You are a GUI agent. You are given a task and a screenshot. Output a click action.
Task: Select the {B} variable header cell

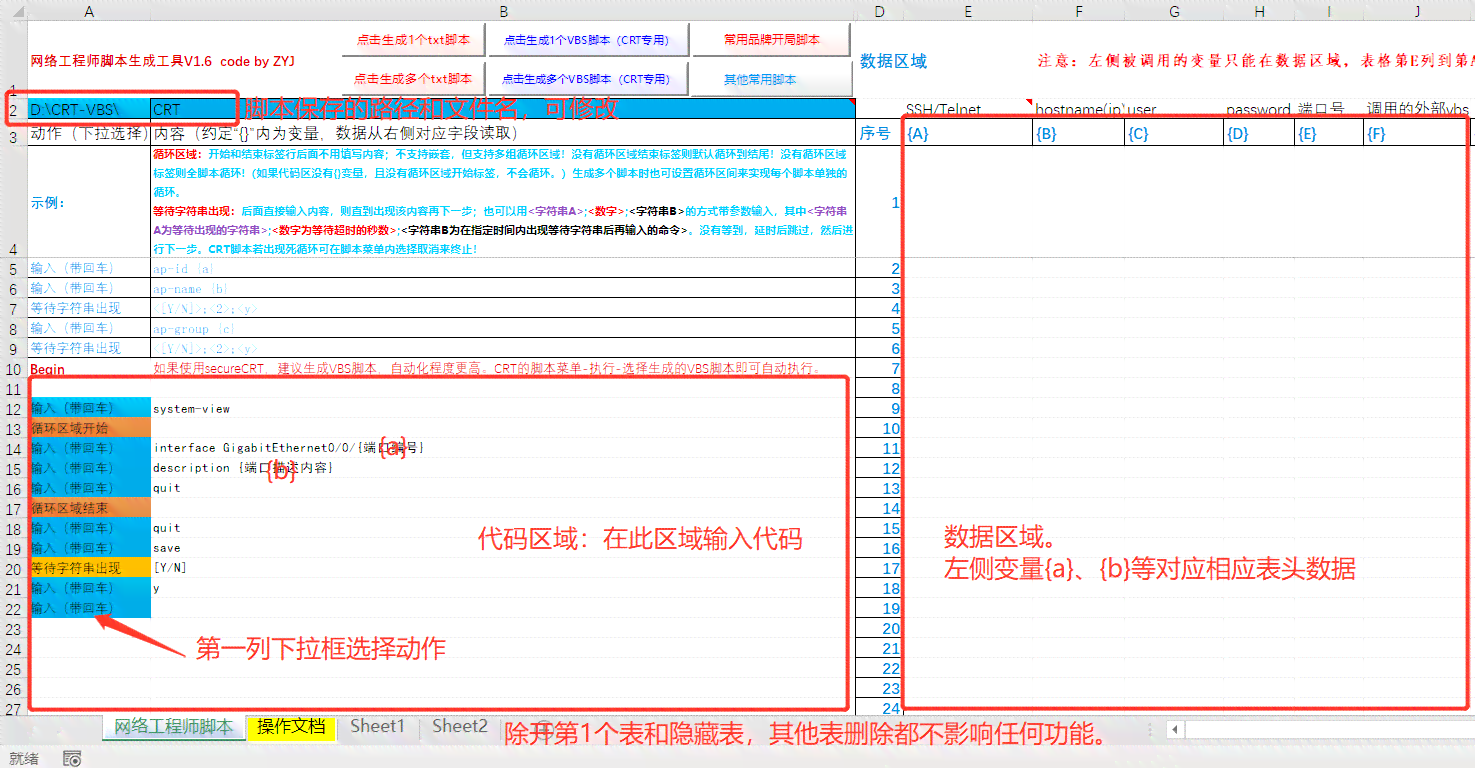click(1079, 133)
